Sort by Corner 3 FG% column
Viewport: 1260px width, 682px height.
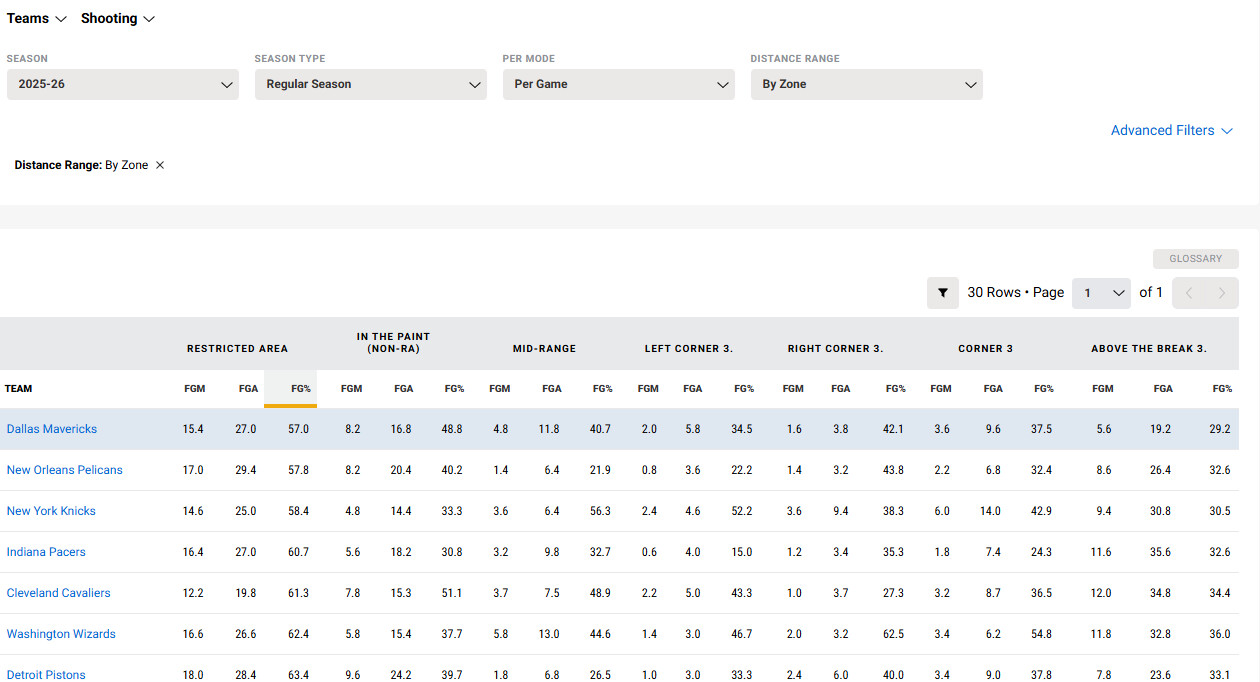pos(1044,389)
